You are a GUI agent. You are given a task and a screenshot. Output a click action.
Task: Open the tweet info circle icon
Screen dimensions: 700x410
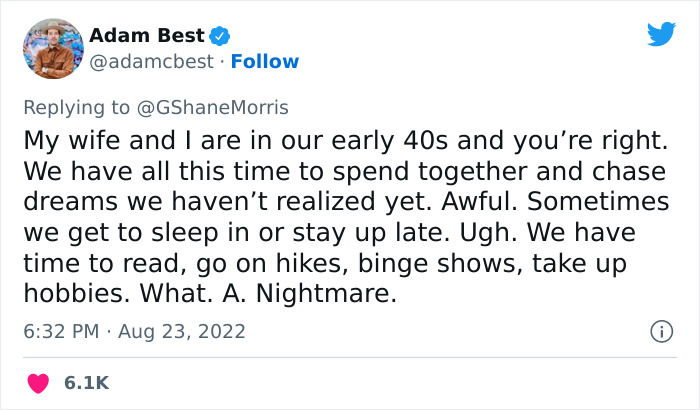click(x=660, y=331)
